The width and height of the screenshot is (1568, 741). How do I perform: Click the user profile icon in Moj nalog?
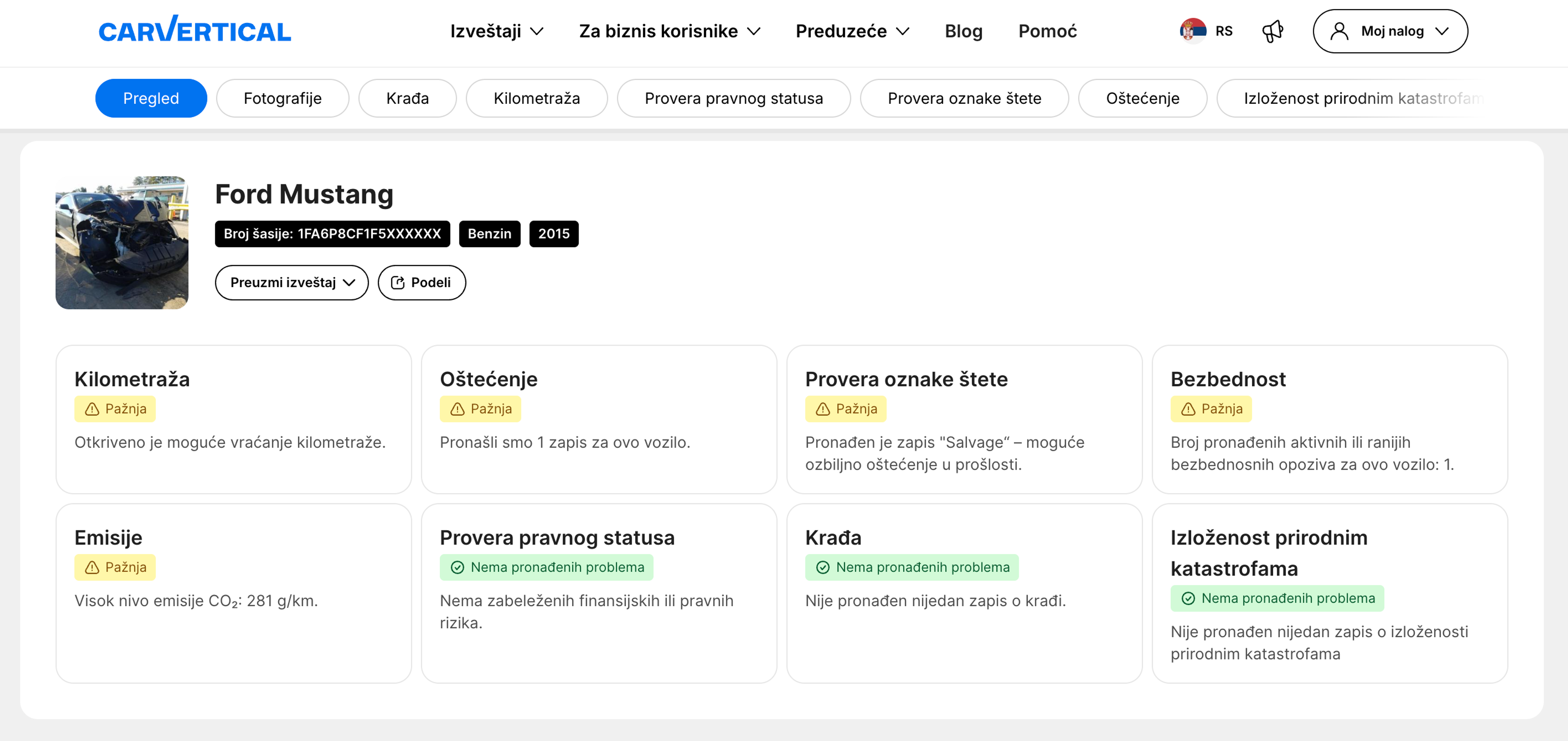tap(1339, 31)
